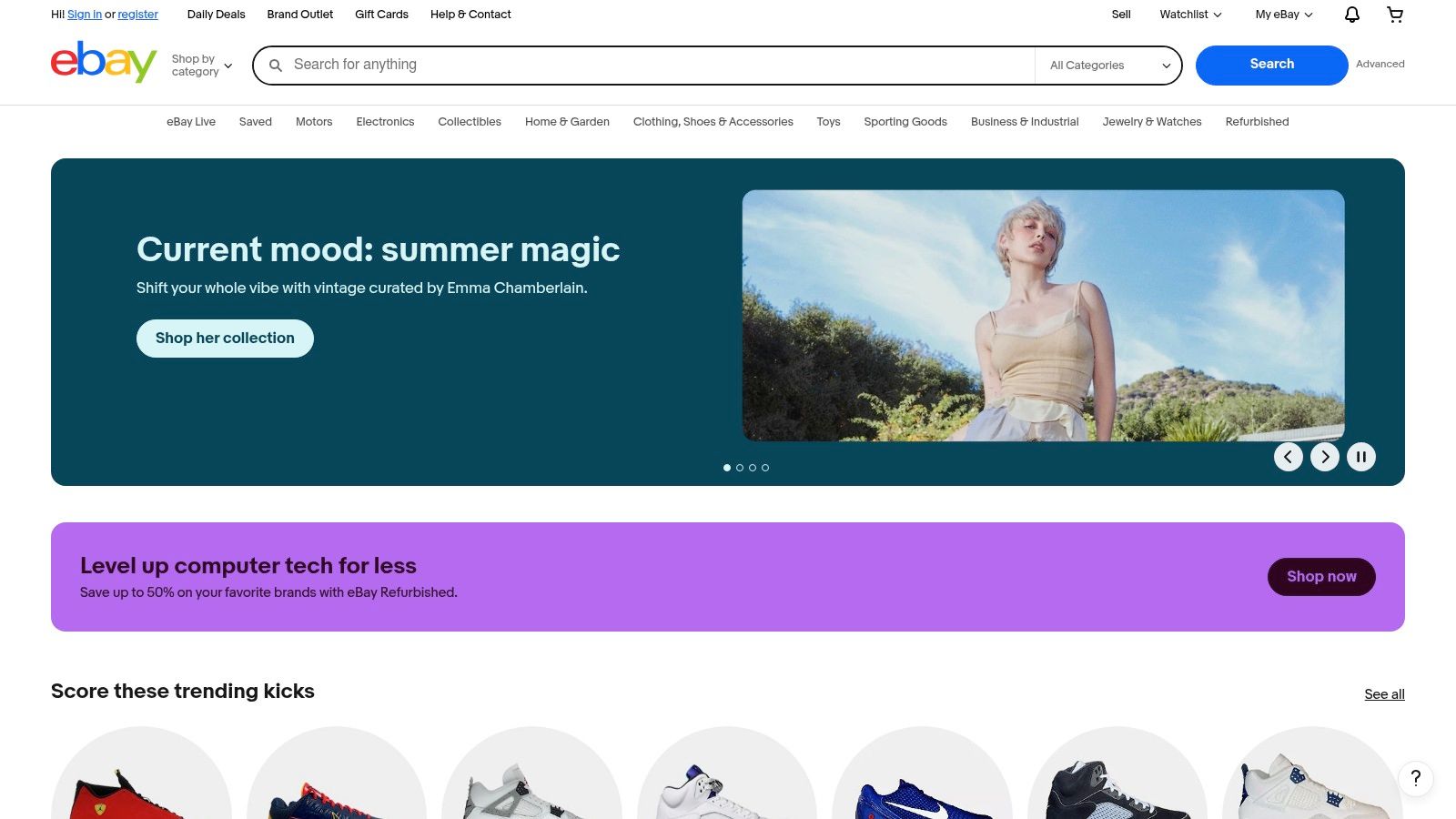Click the eBay logo

[x=104, y=62]
